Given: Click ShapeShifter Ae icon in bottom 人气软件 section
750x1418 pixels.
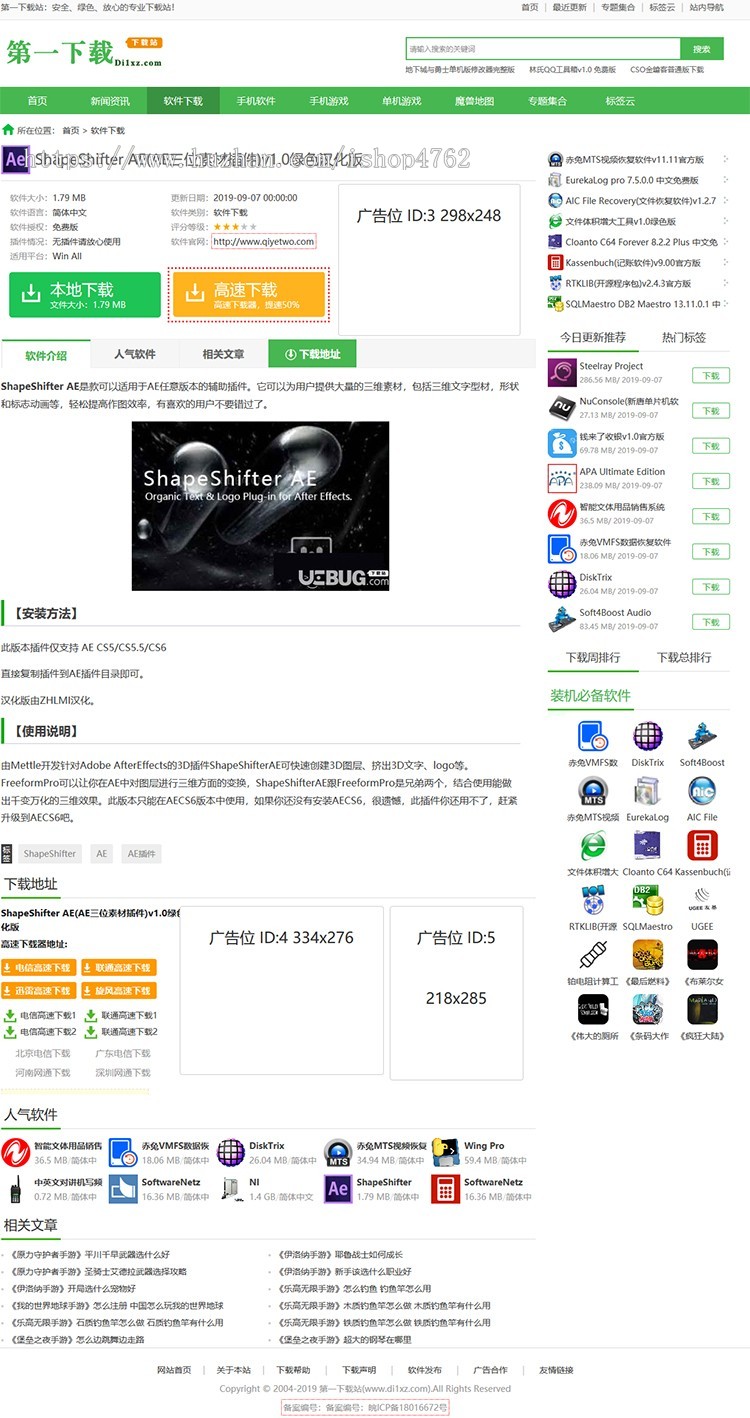Looking at the screenshot, I should tap(338, 1188).
